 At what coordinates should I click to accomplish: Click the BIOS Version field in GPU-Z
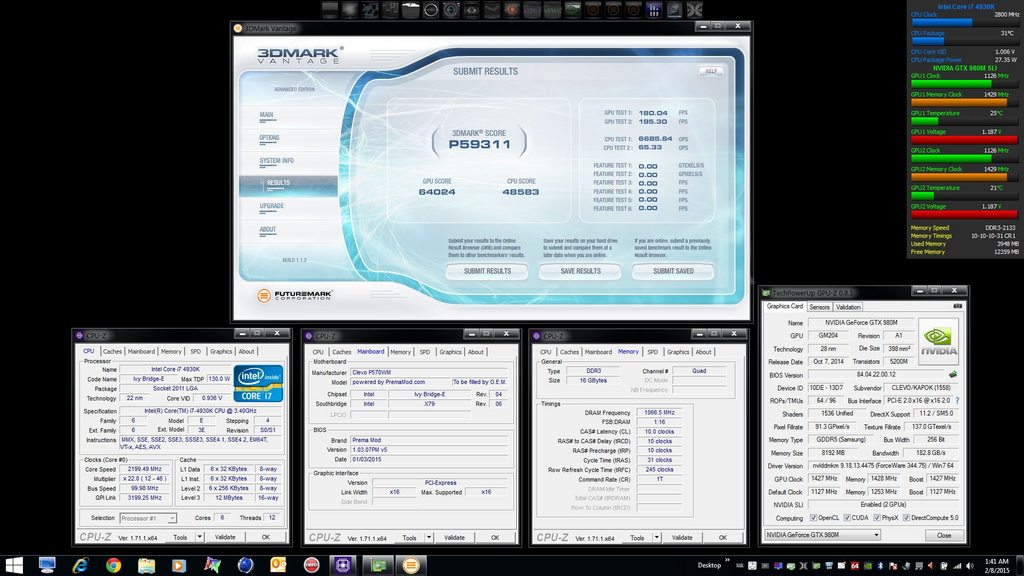(876, 375)
